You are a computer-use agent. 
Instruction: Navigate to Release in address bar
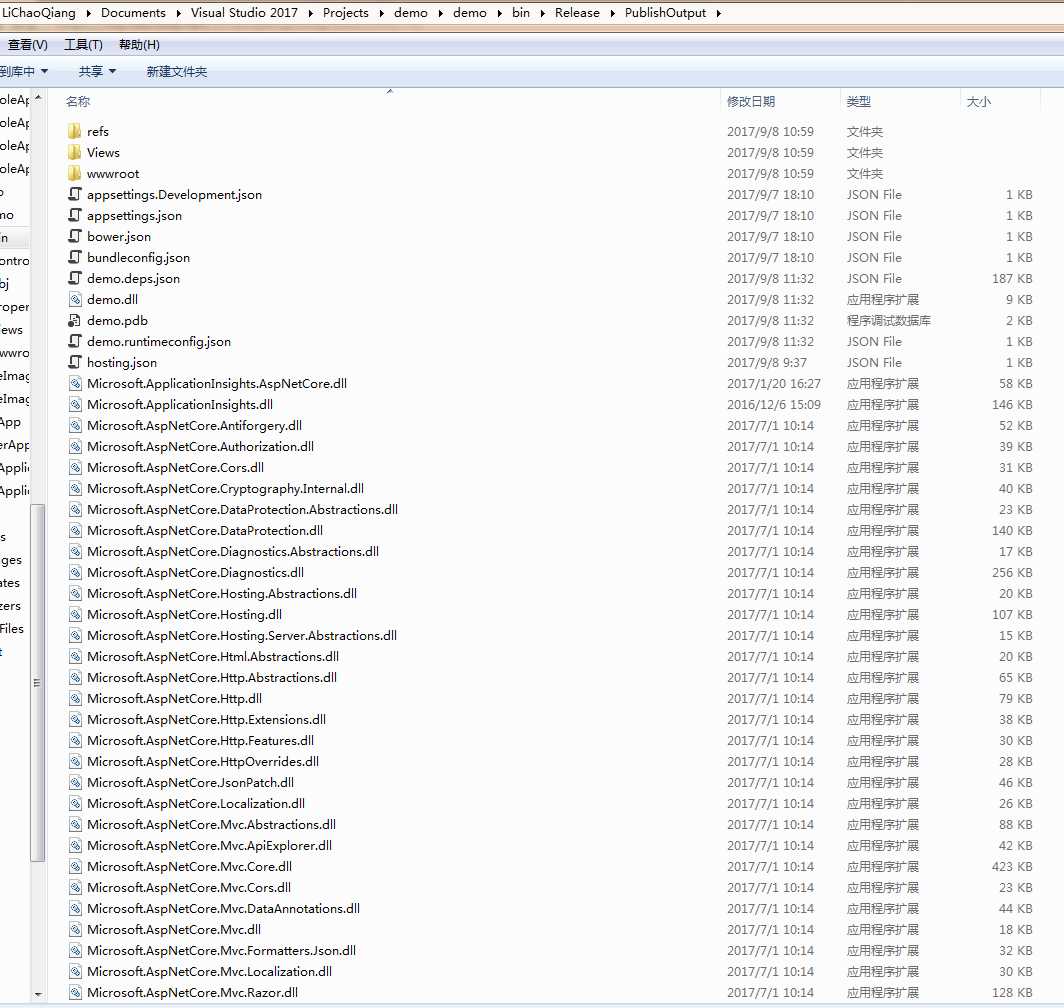pyautogui.click(x=577, y=13)
